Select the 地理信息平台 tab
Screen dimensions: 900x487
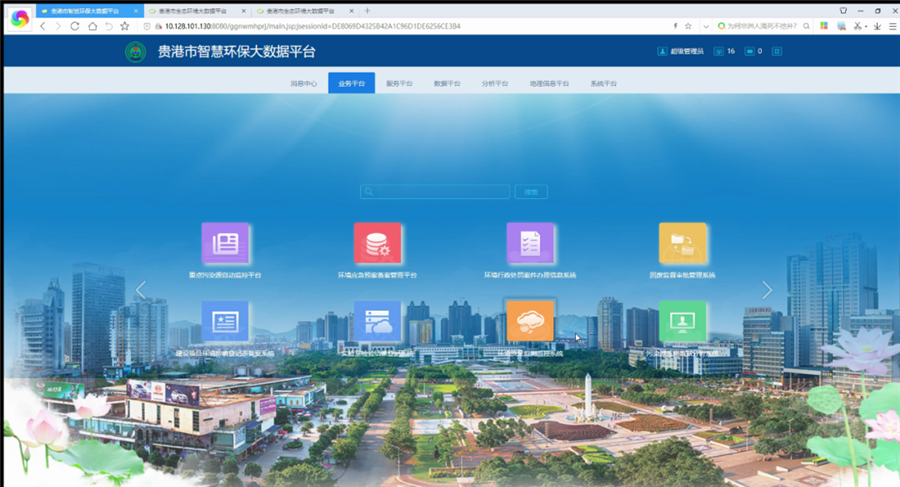549,84
